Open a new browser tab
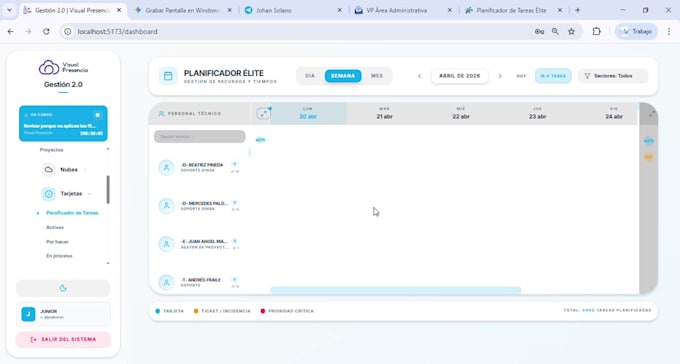 (578, 10)
